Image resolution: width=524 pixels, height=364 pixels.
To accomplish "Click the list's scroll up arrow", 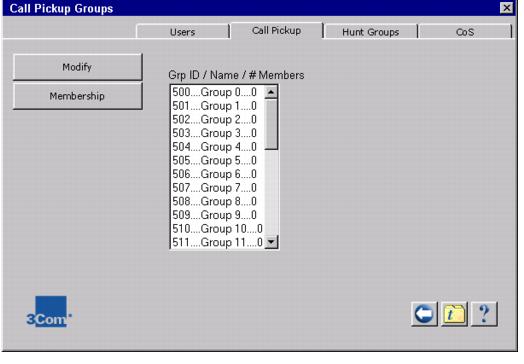I will pyautogui.click(x=271, y=92).
